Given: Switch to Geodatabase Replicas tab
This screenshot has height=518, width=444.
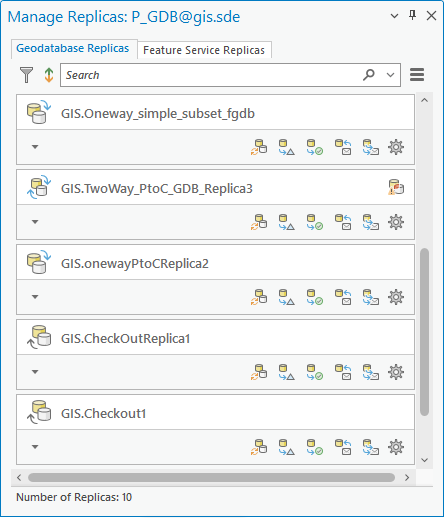Looking at the screenshot, I should [x=73, y=49].
